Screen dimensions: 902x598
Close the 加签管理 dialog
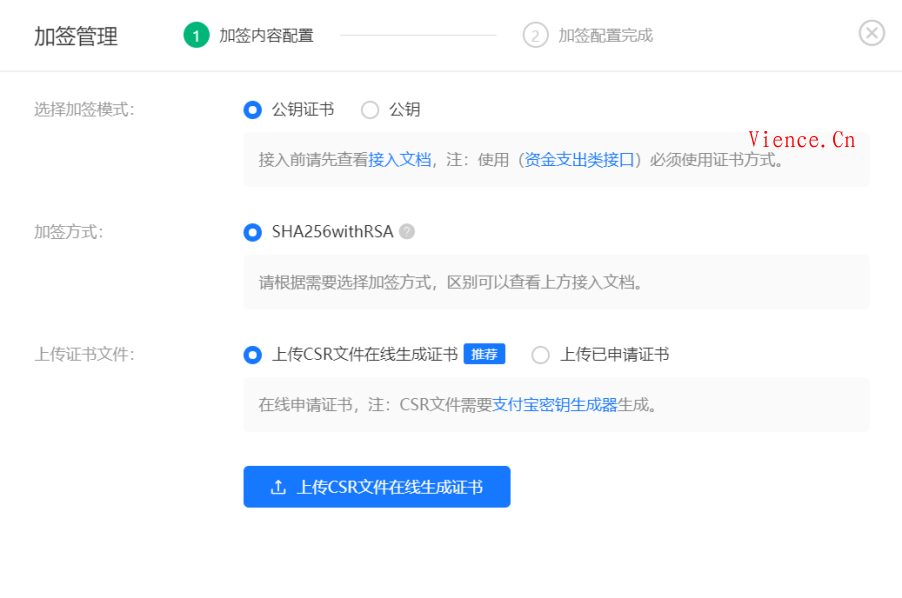pyautogui.click(x=871, y=32)
